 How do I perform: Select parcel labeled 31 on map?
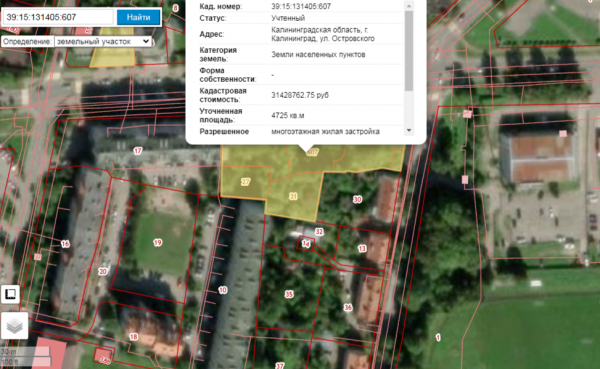pyautogui.click(x=293, y=196)
